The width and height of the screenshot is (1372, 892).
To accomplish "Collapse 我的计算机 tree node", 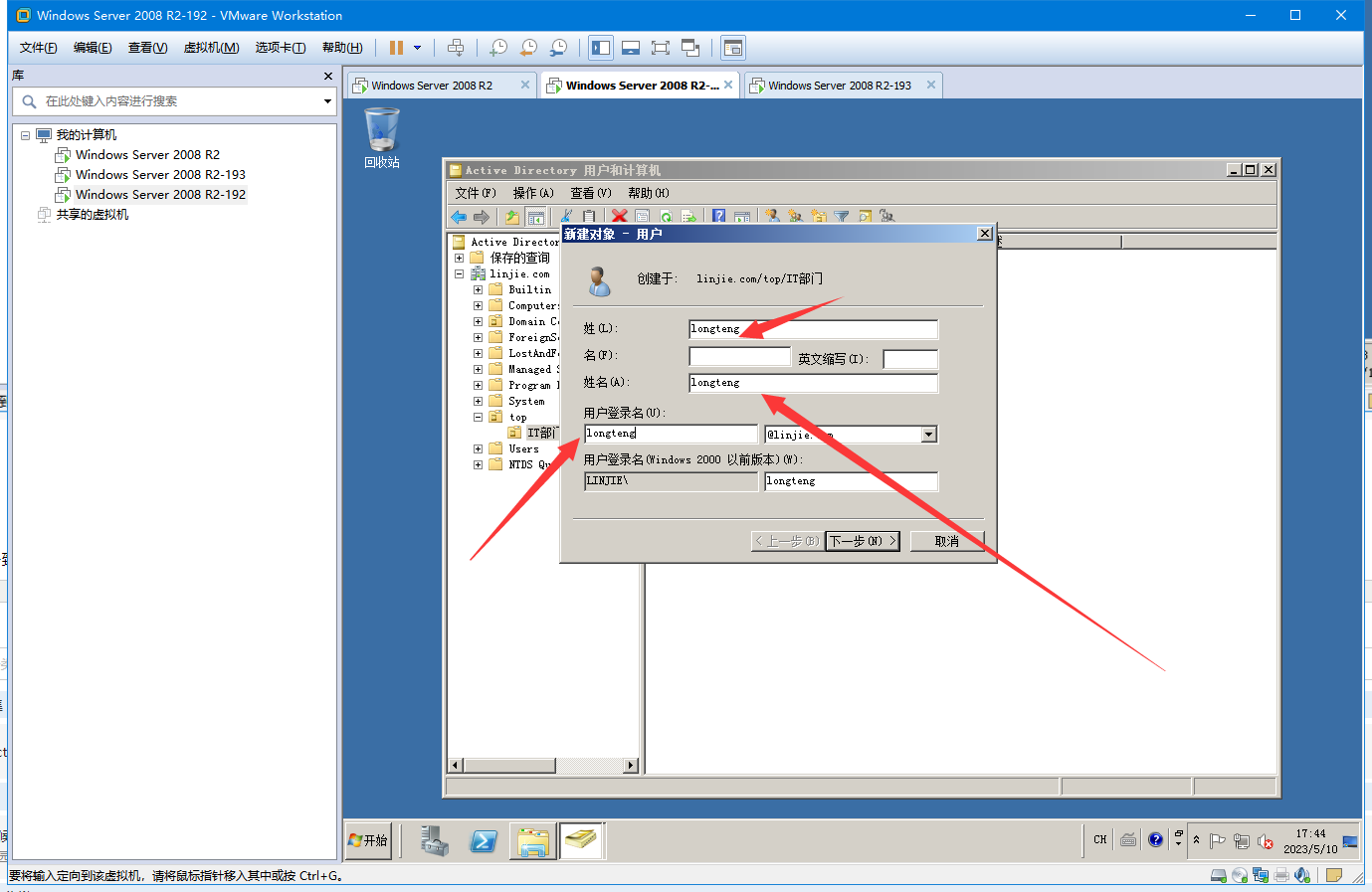I will click(x=25, y=135).
